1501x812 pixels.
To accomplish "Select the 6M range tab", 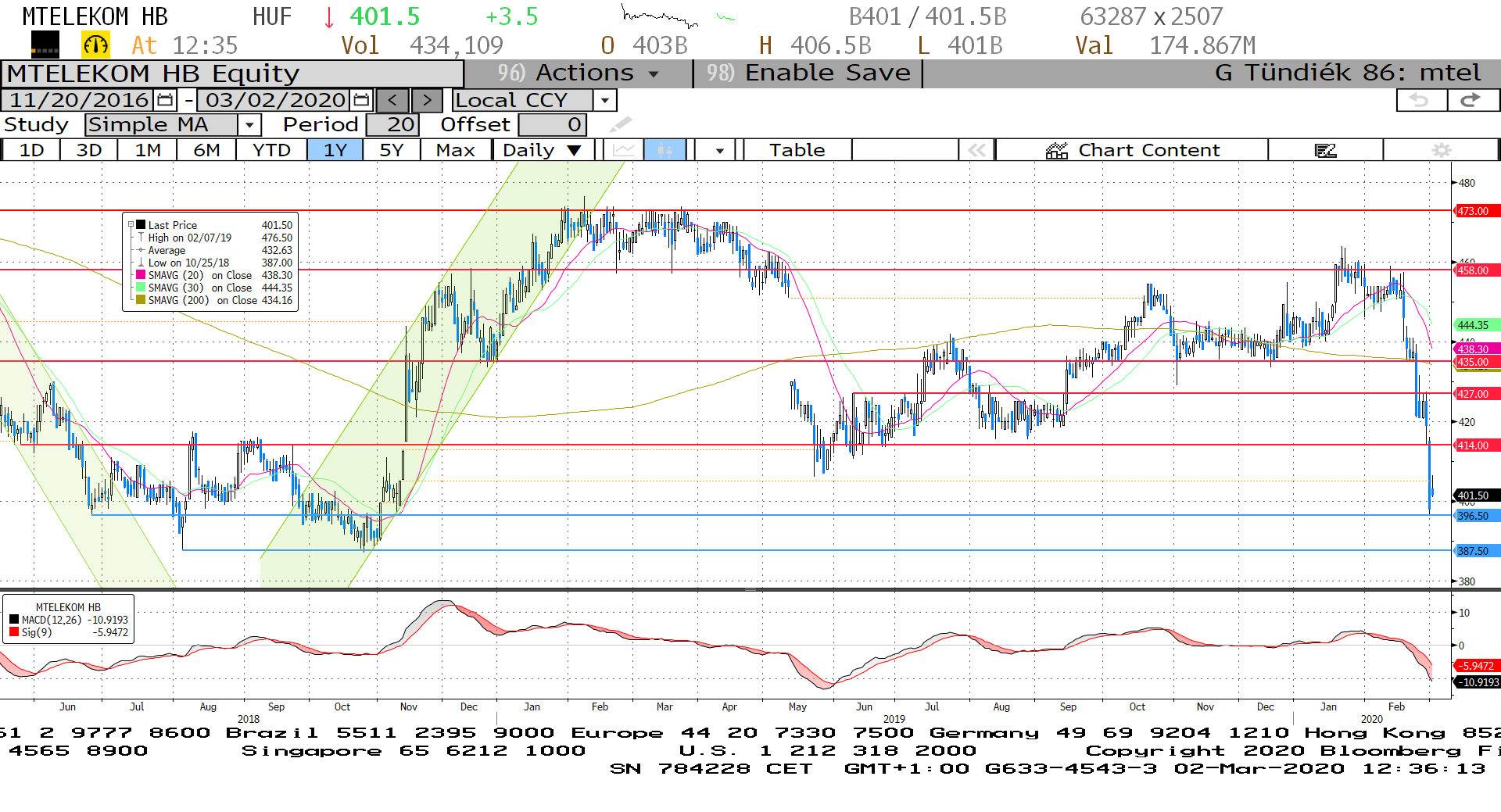I will [x=206, y=150].
